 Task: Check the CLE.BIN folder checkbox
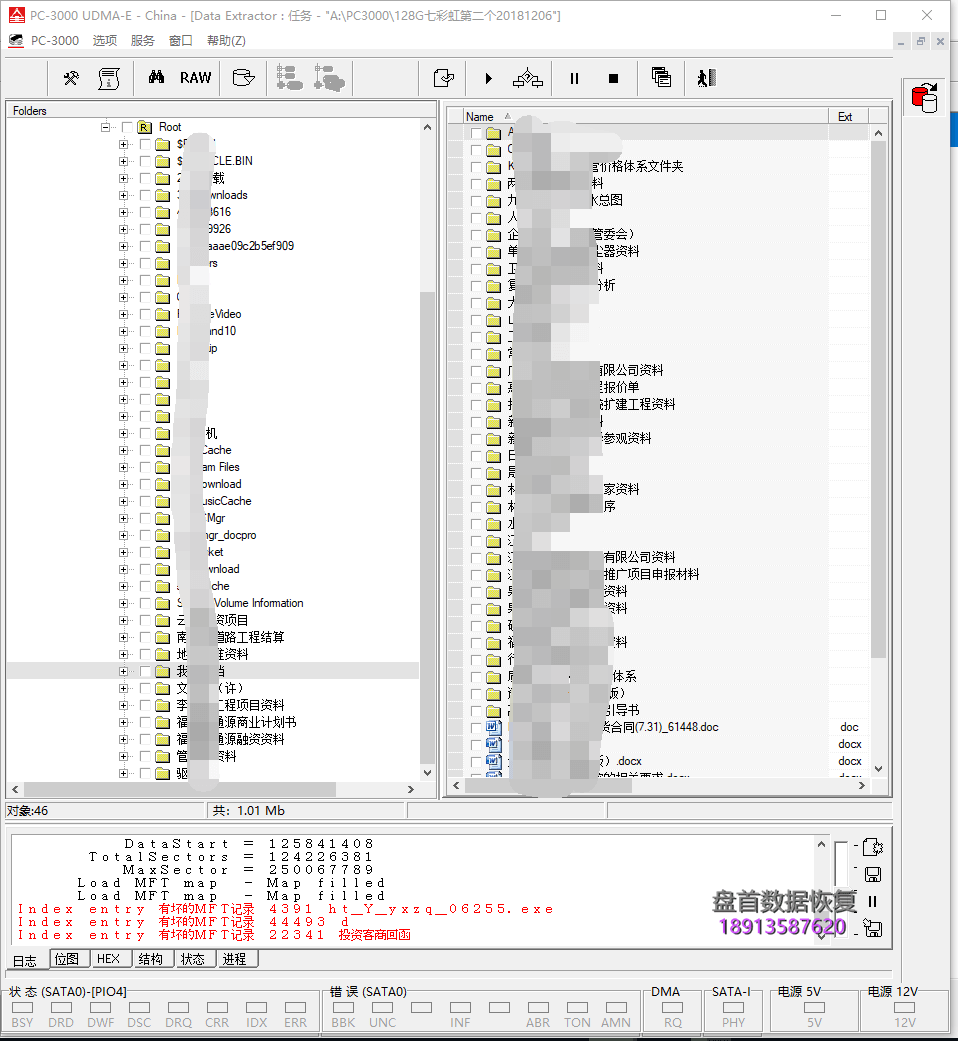pos(145,161)
